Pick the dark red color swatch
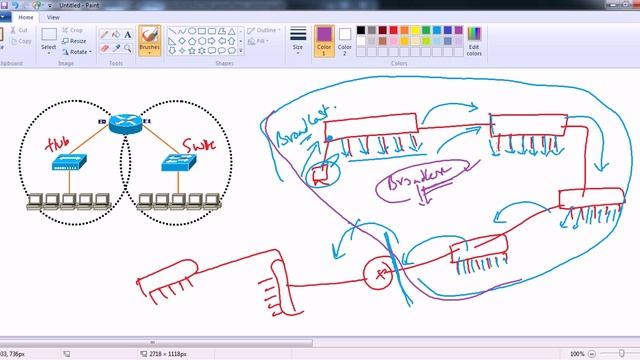 382,30
